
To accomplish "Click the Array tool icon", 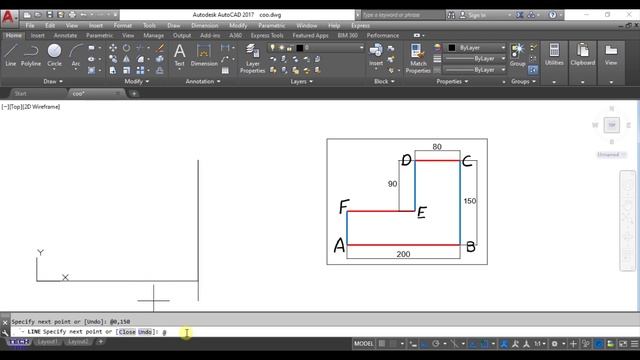I will coord(140,70).
